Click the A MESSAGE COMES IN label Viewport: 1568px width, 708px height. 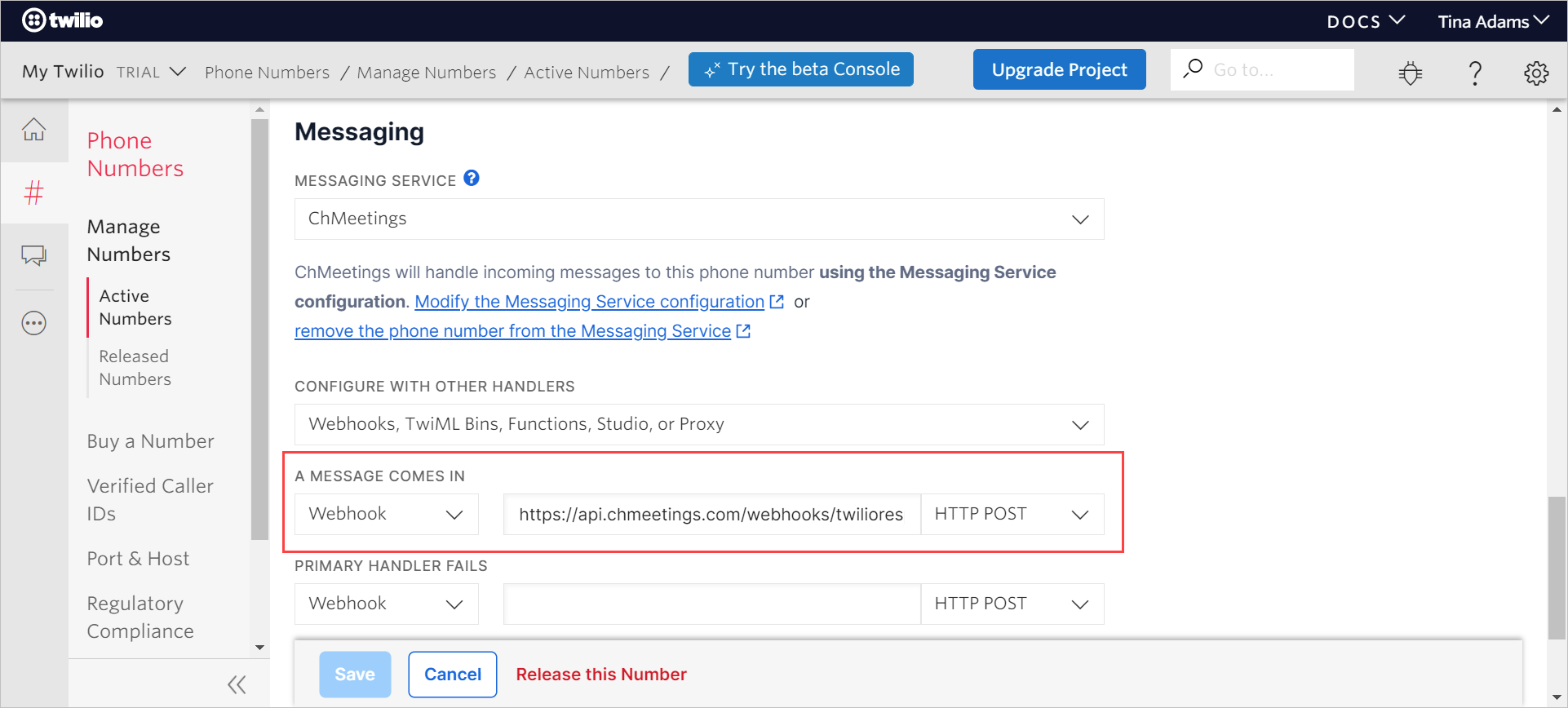tap(379, 476)
